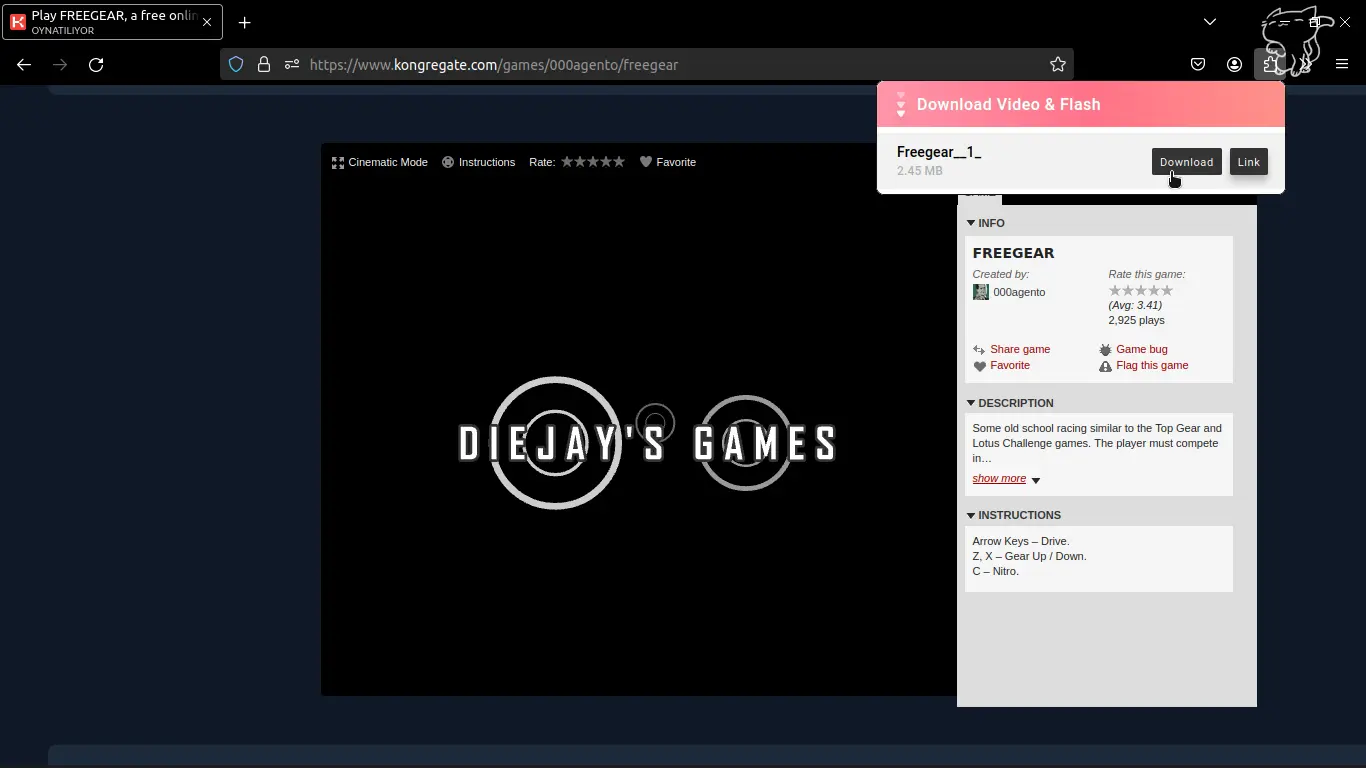The image size is (1366, 768).
Task: Click the Freegear__1_ file name
Action: click(939, 152)
